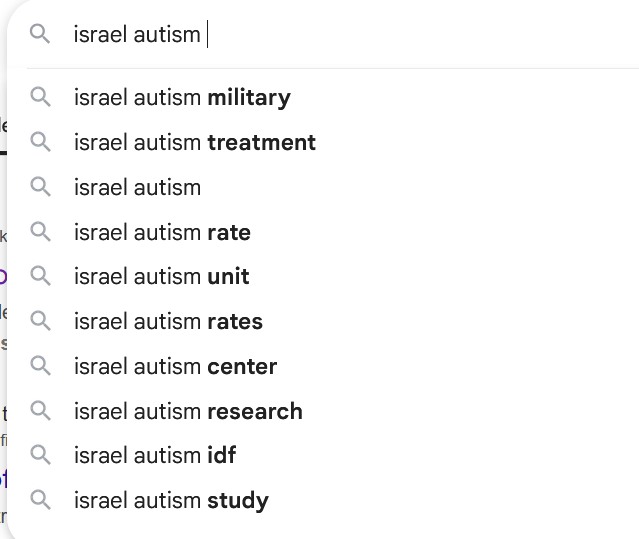
Task: Choose the 'israel autism unit' suggestion
Action: click(x=162, y=277)
